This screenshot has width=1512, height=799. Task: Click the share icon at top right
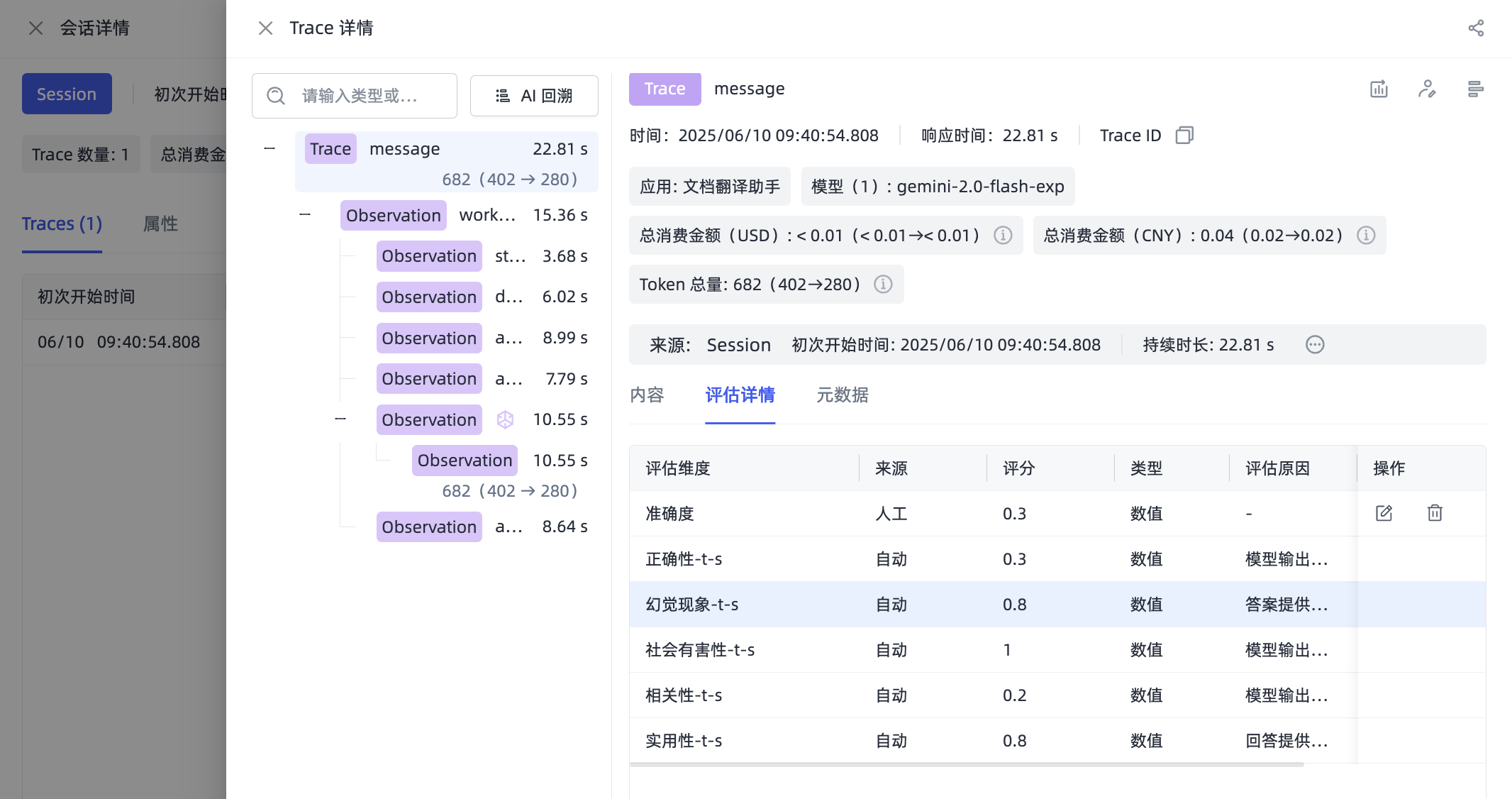coord(1476,28)
